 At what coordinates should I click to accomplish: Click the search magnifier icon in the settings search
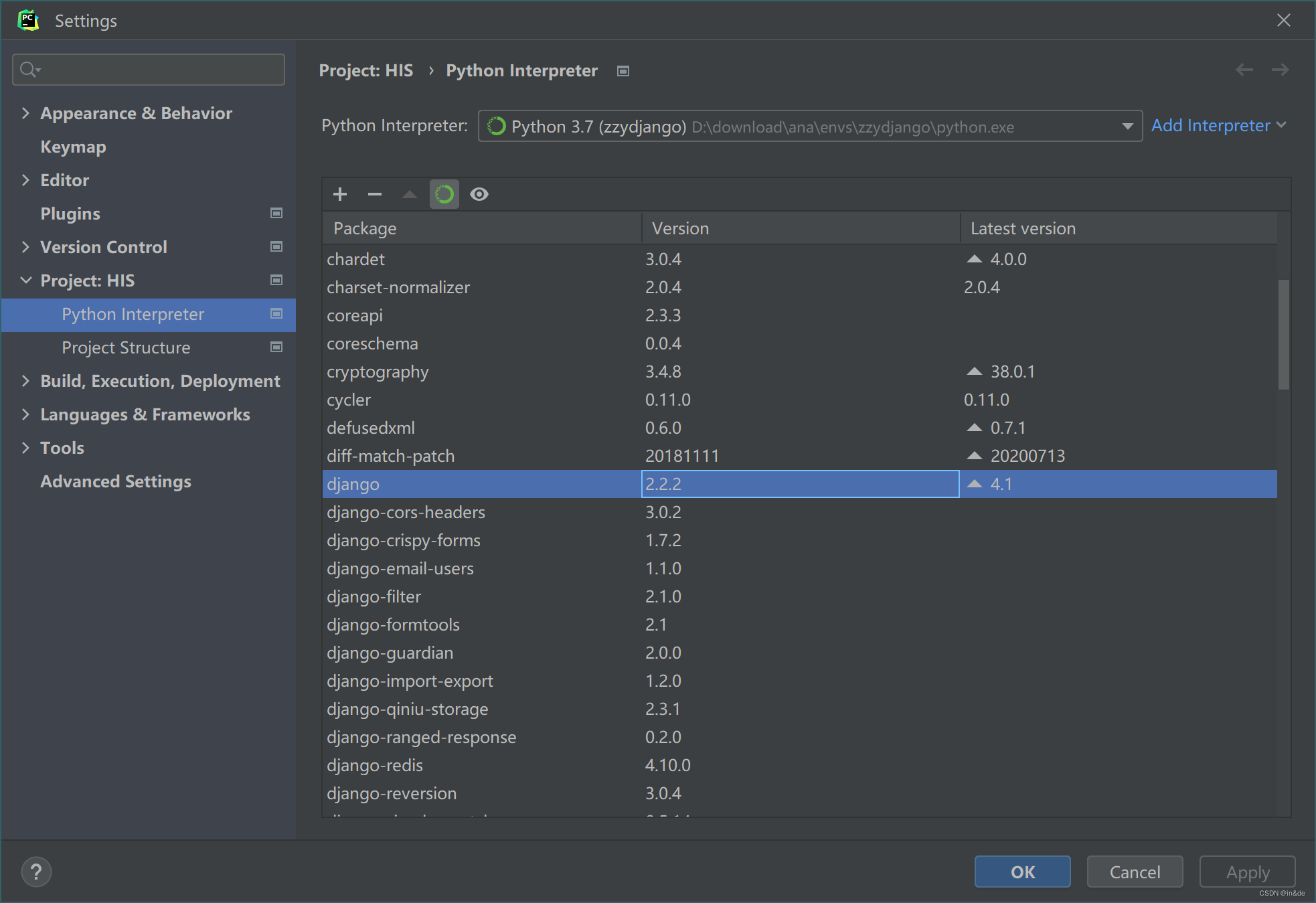click(x=29, y=70)
